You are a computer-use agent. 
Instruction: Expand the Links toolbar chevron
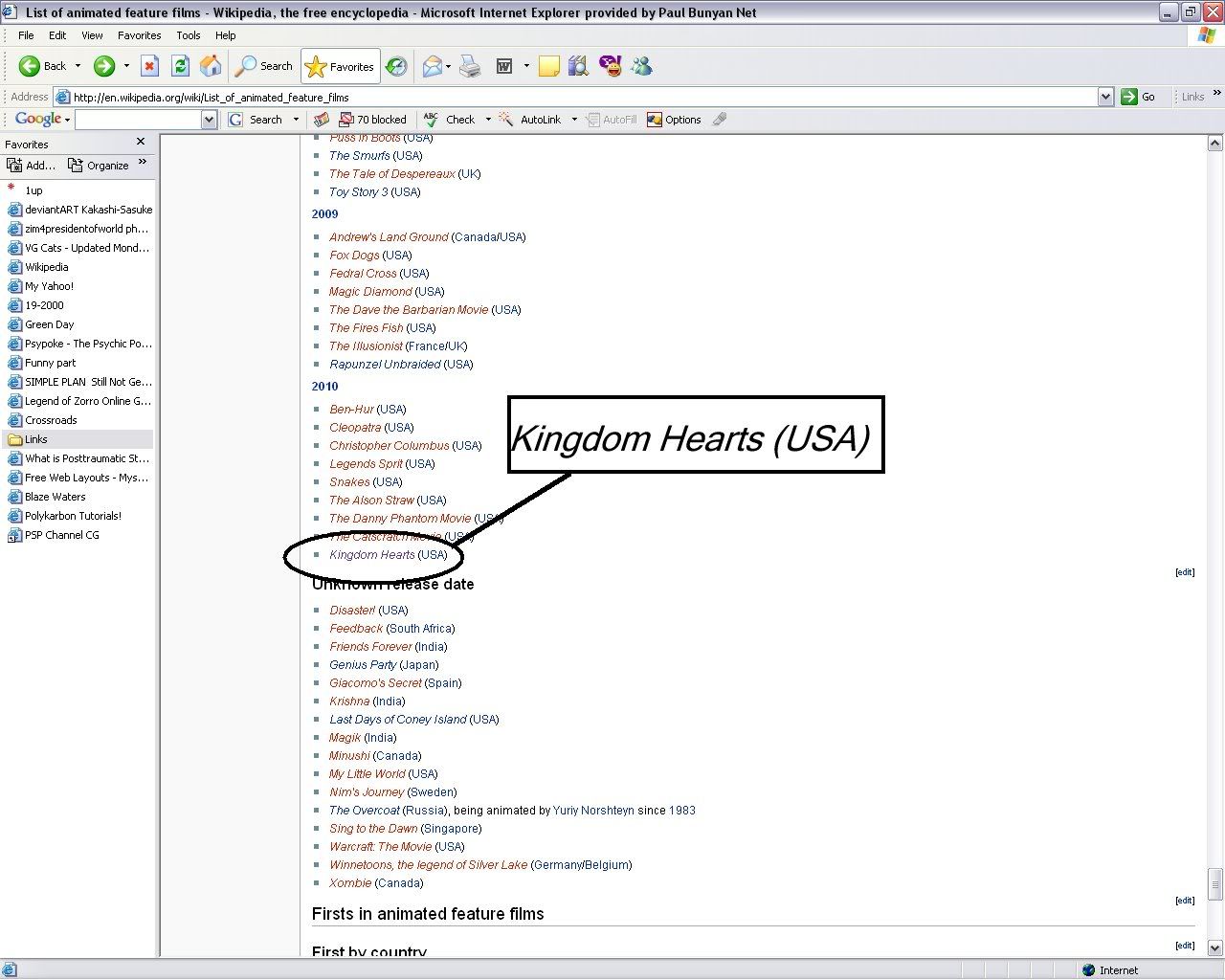(x=1217, y=93)
